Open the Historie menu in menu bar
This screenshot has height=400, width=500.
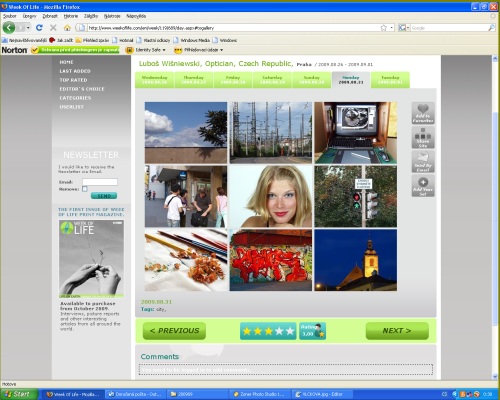[71, 16]
